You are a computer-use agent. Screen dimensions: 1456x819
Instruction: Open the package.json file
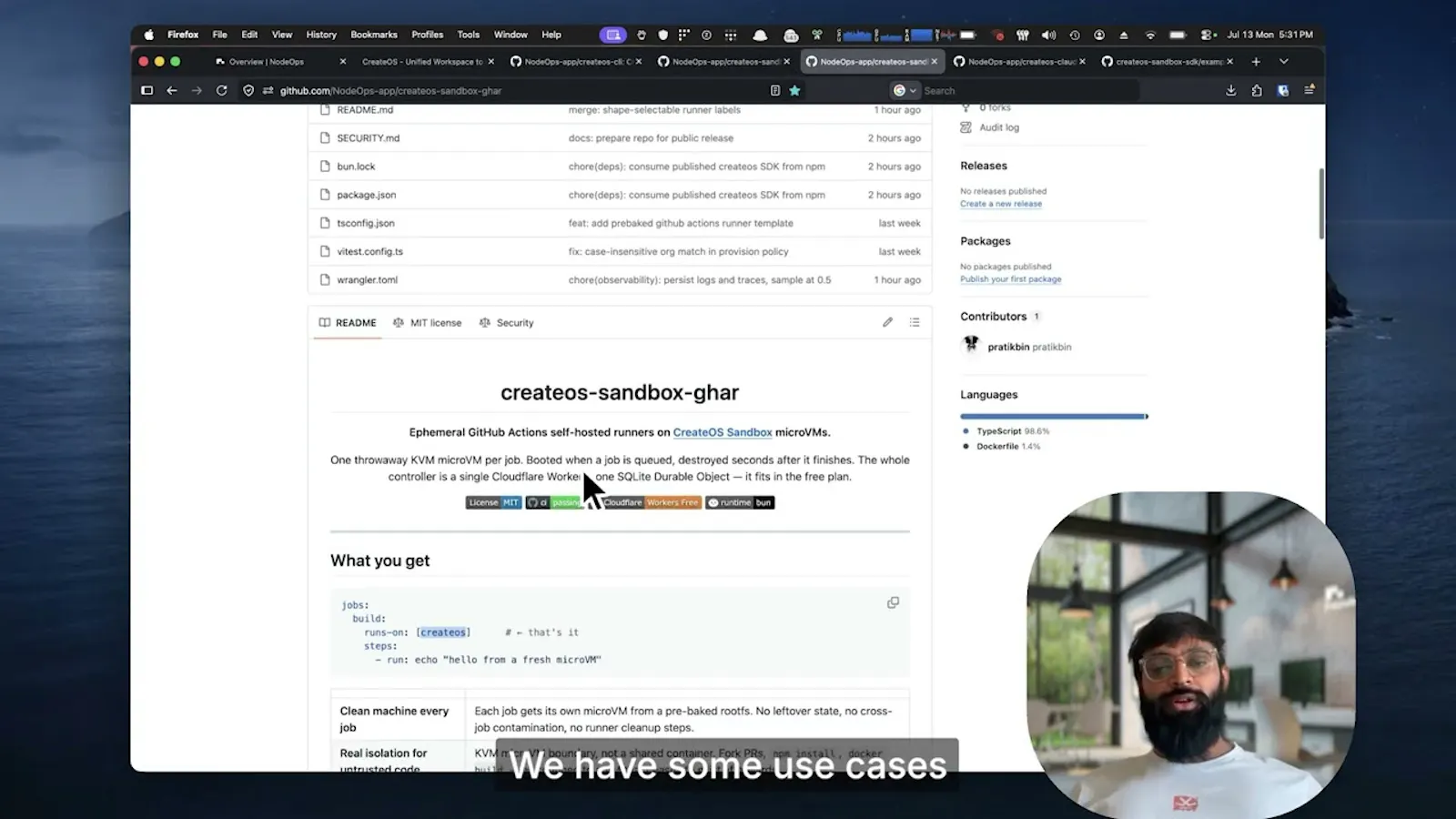(x=367, y=195)
